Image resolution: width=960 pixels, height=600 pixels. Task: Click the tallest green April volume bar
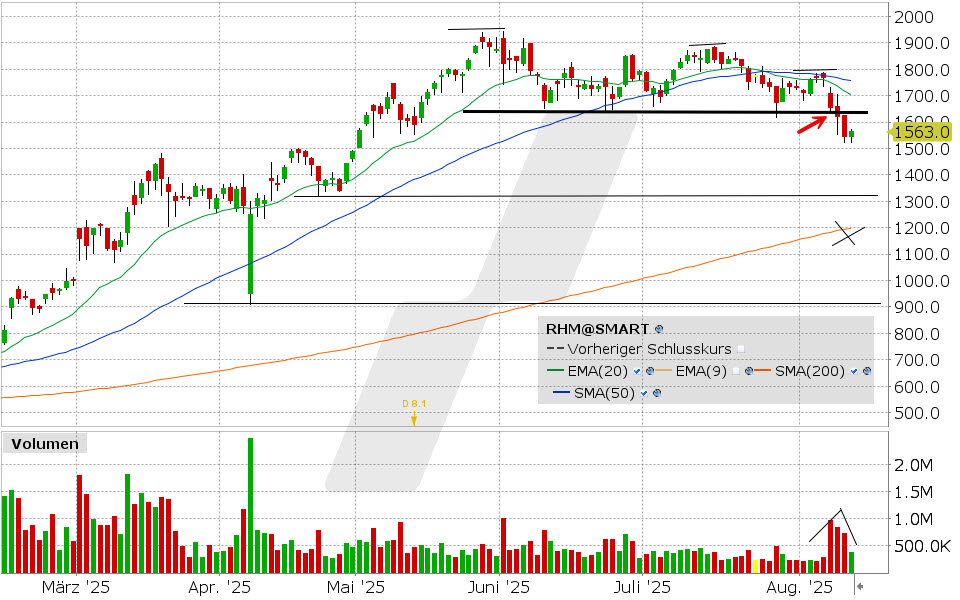point(250,506)
